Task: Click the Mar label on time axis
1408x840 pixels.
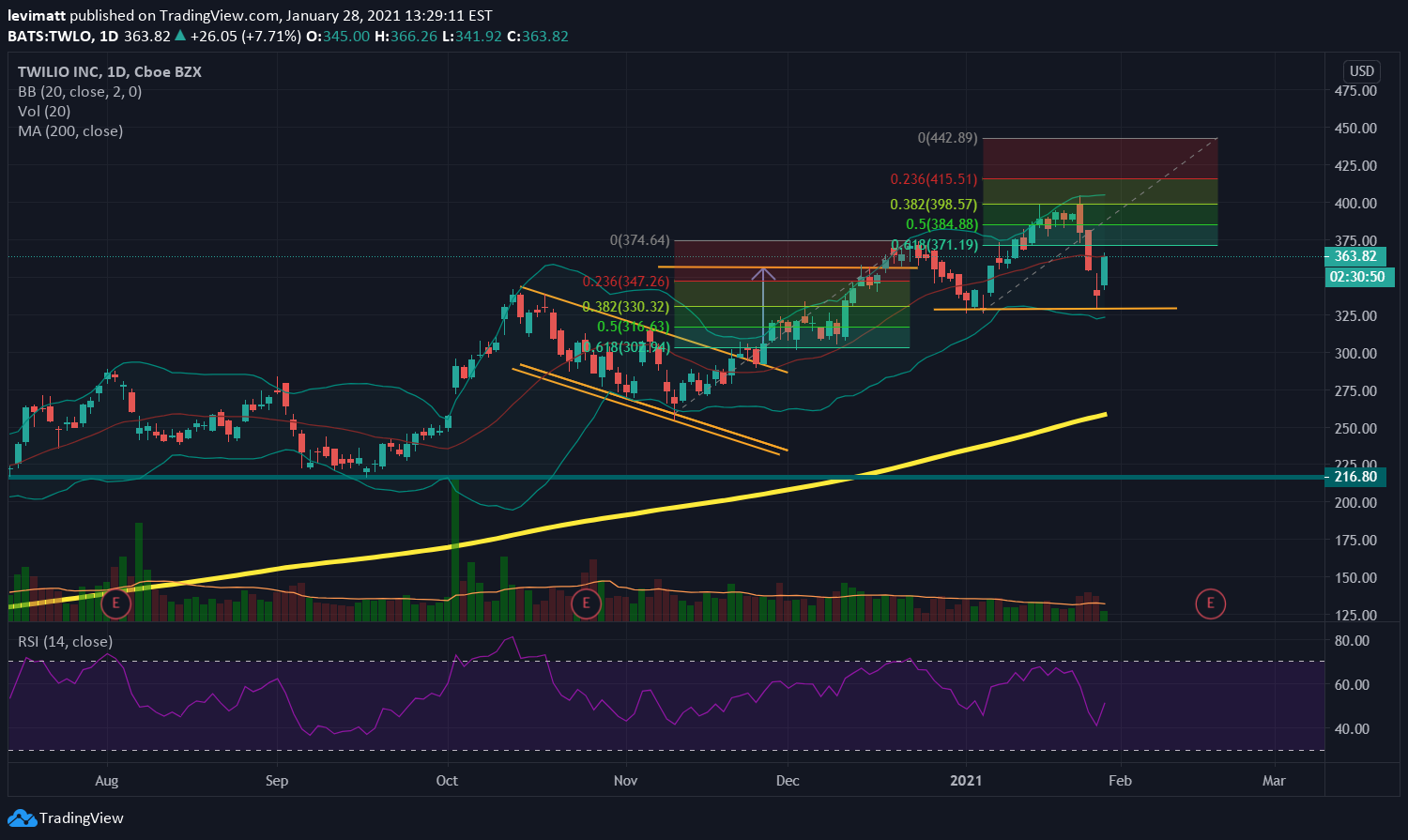Action: (x=1274, y=781)
